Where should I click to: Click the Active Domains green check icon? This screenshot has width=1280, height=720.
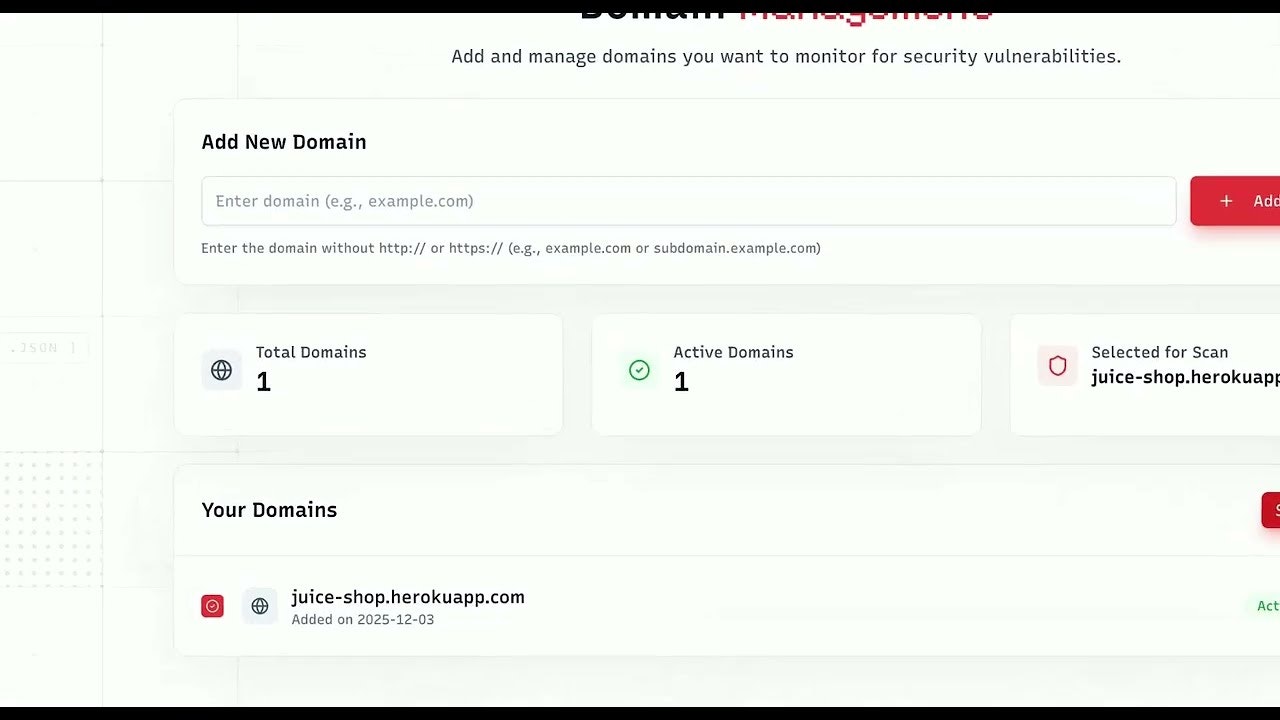pos(639,370)
